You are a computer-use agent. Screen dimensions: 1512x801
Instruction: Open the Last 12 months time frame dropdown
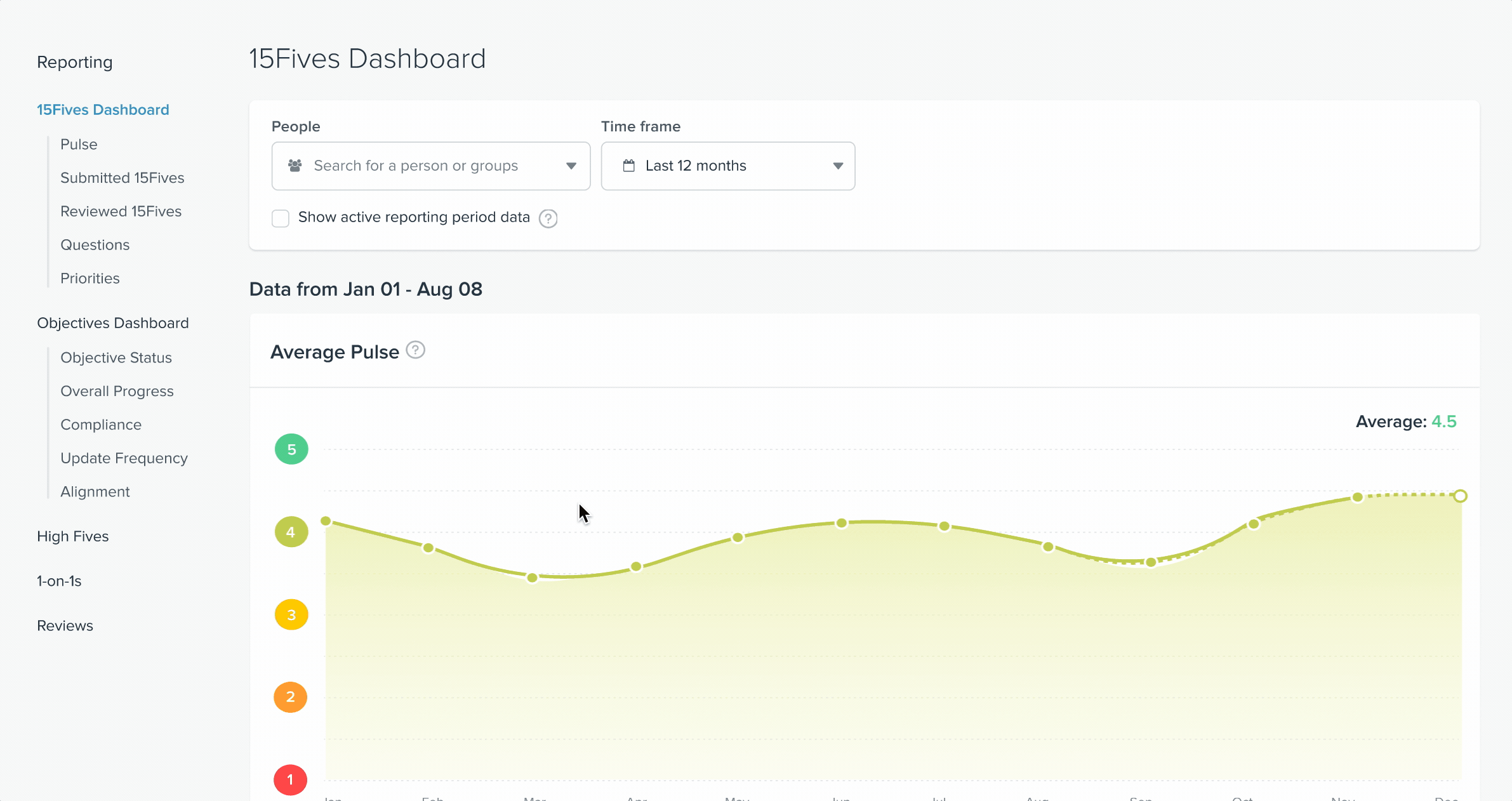[x=728, y=166]
